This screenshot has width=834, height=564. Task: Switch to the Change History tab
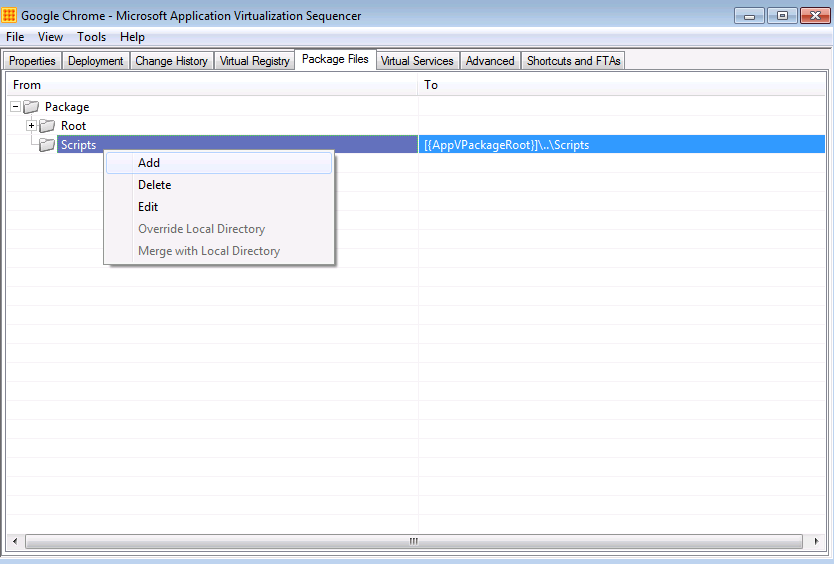pos(171,61)
